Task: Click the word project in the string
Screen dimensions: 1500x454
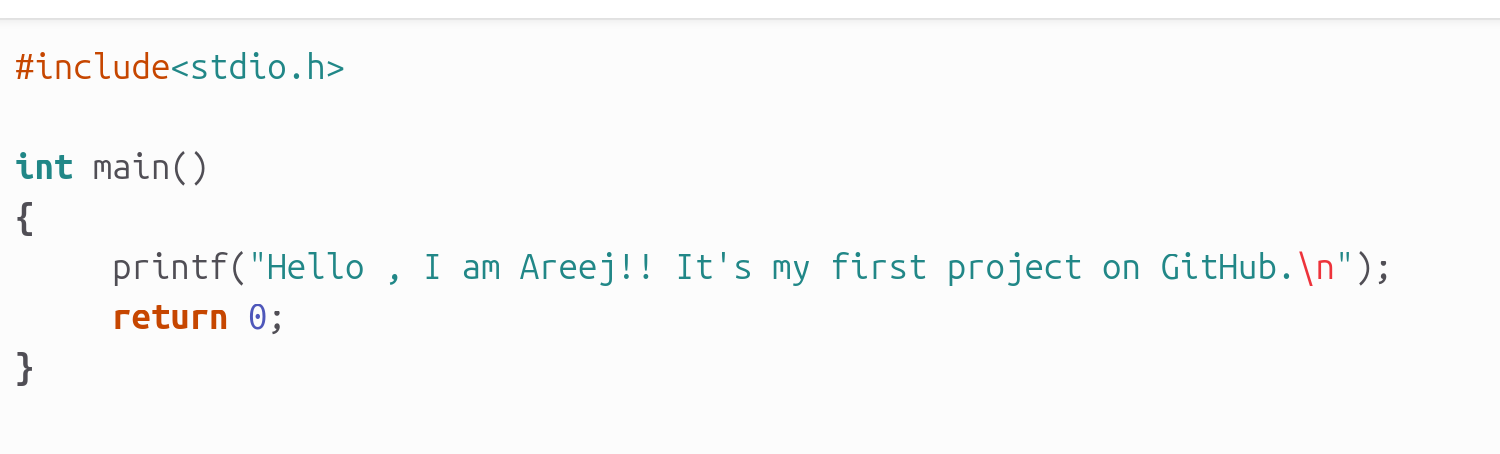Action: point(1015,267)
